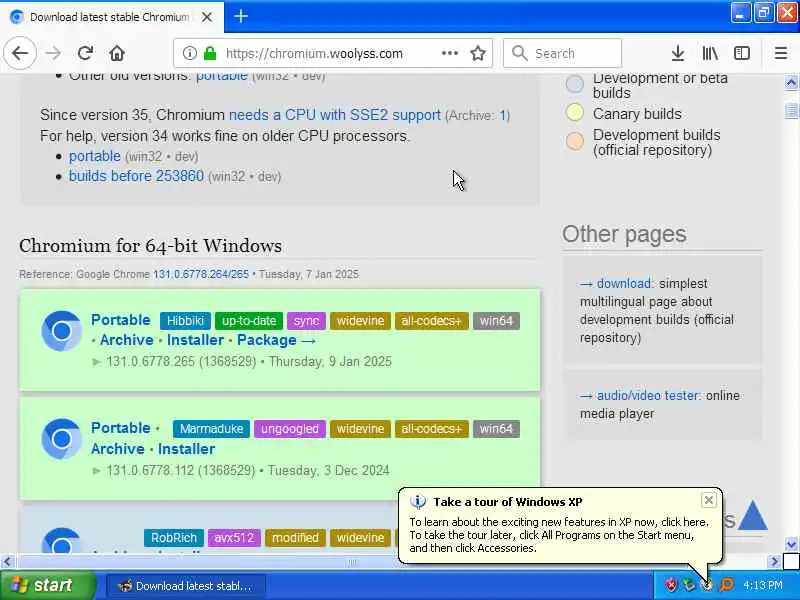Viewport: 800px width, 600px height.
Task: Click the Marmaduke row widevine tag
Action: (x=360, y=429)
